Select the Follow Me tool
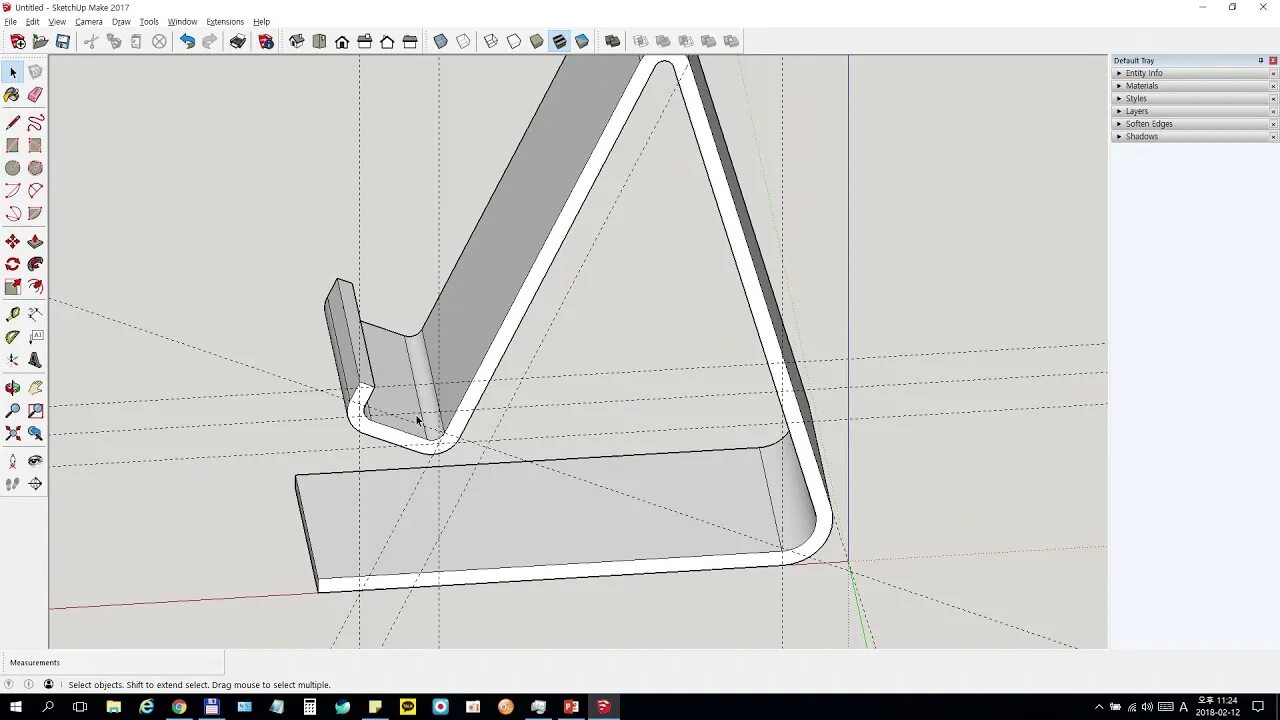Viewport: 1280px width, 720px height. 35,265
